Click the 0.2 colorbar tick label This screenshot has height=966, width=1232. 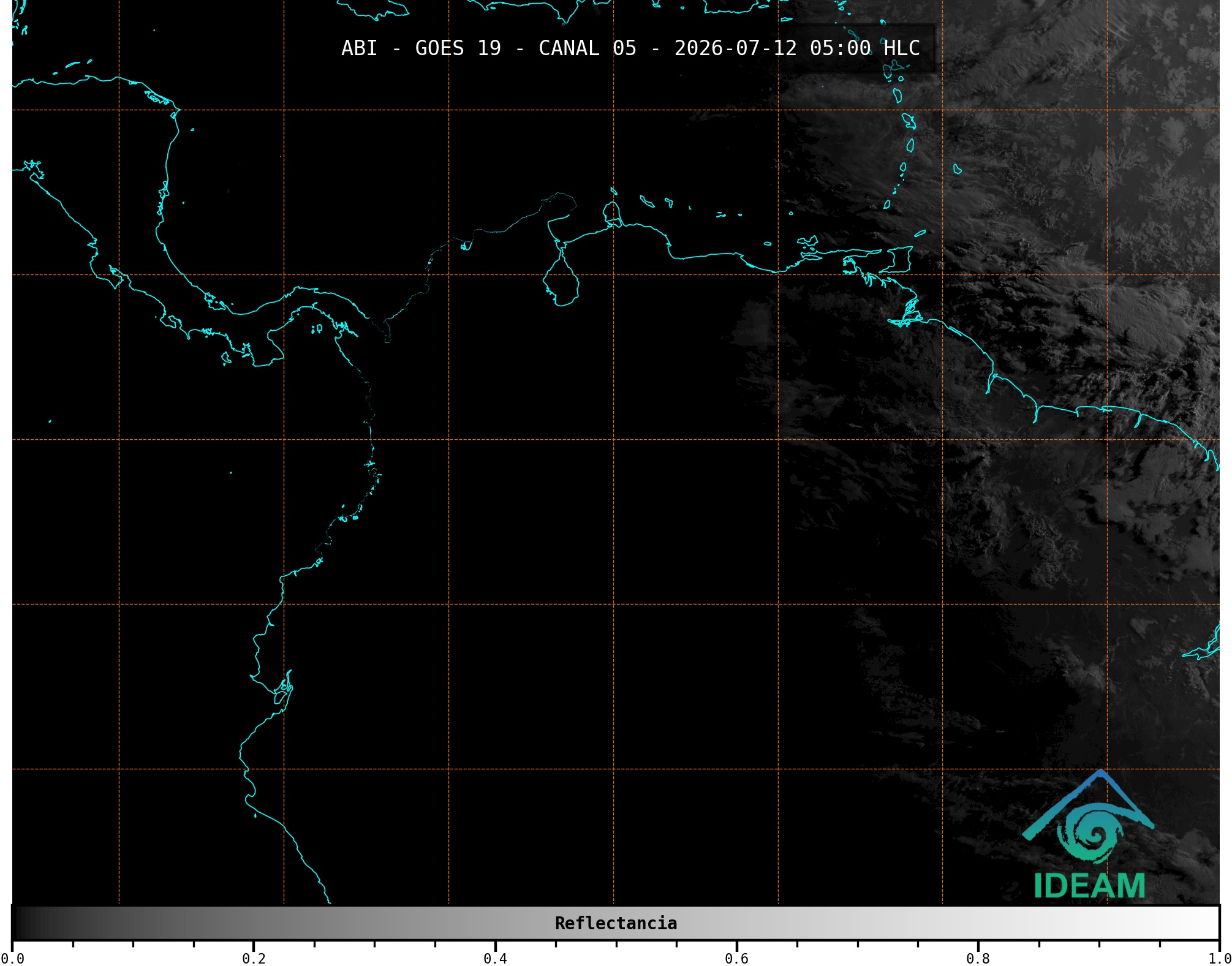254,959
